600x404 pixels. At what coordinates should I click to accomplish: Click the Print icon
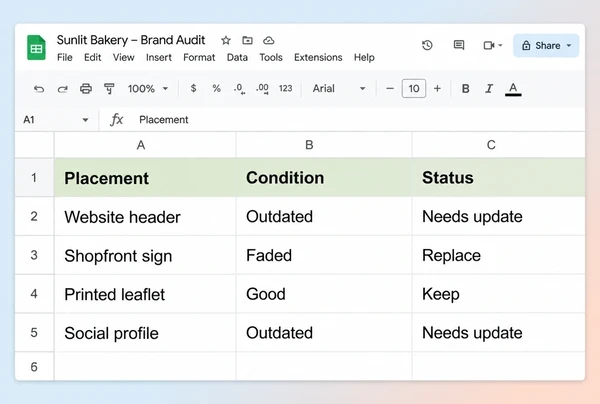point(86,89)
